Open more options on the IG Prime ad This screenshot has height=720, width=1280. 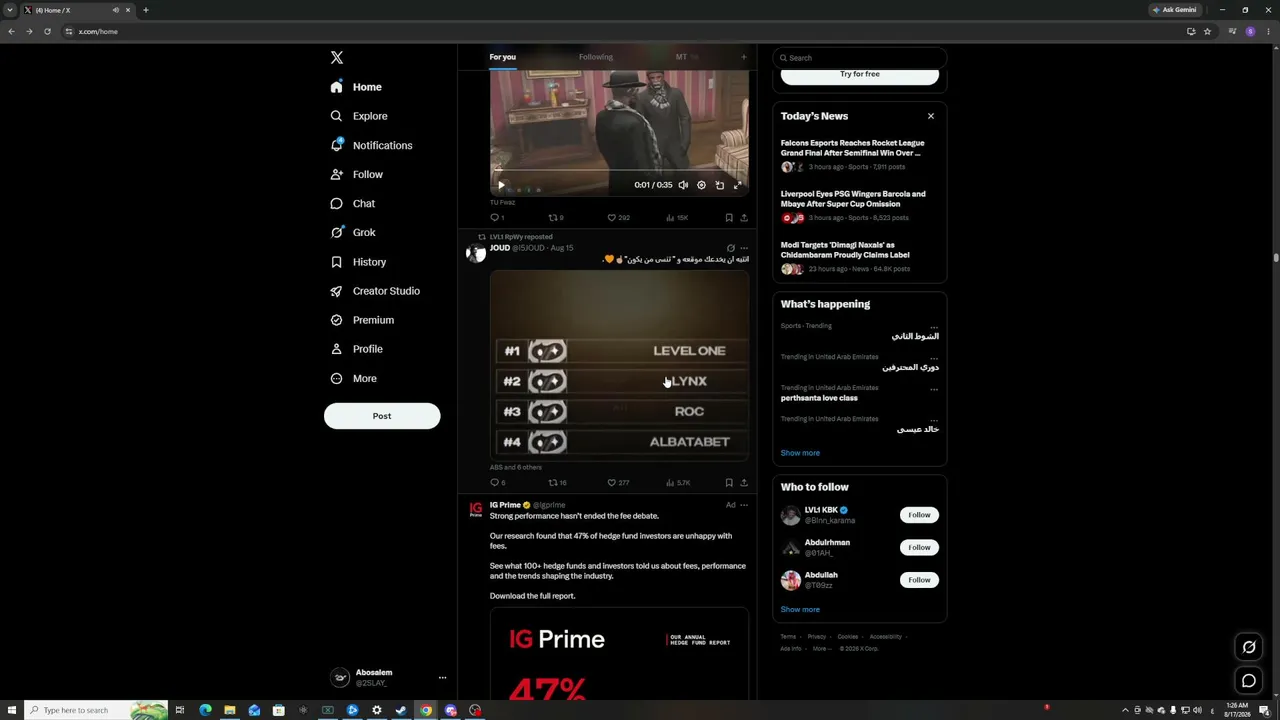click(743, 505)
